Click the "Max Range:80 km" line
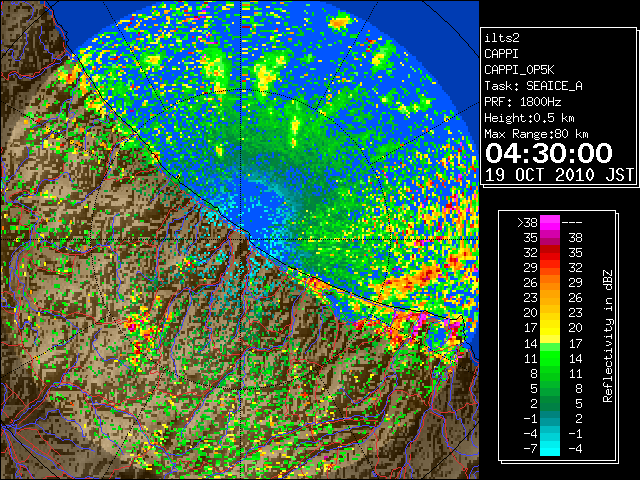The height and width of the screenshot is (480, 640). (x=536, y=134)
